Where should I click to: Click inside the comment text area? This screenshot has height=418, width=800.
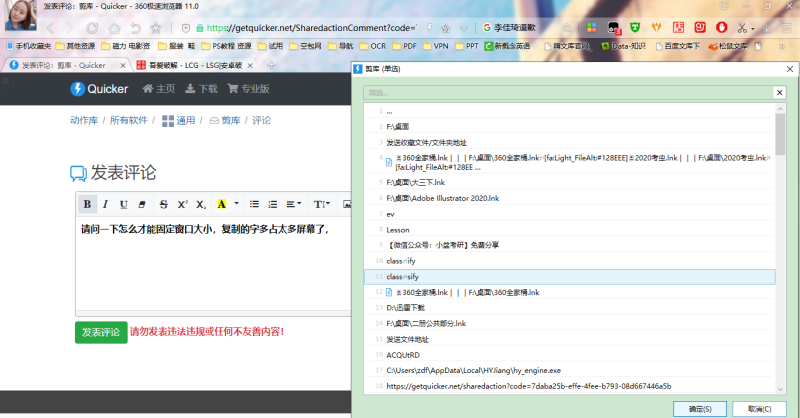tap(213, 262)
